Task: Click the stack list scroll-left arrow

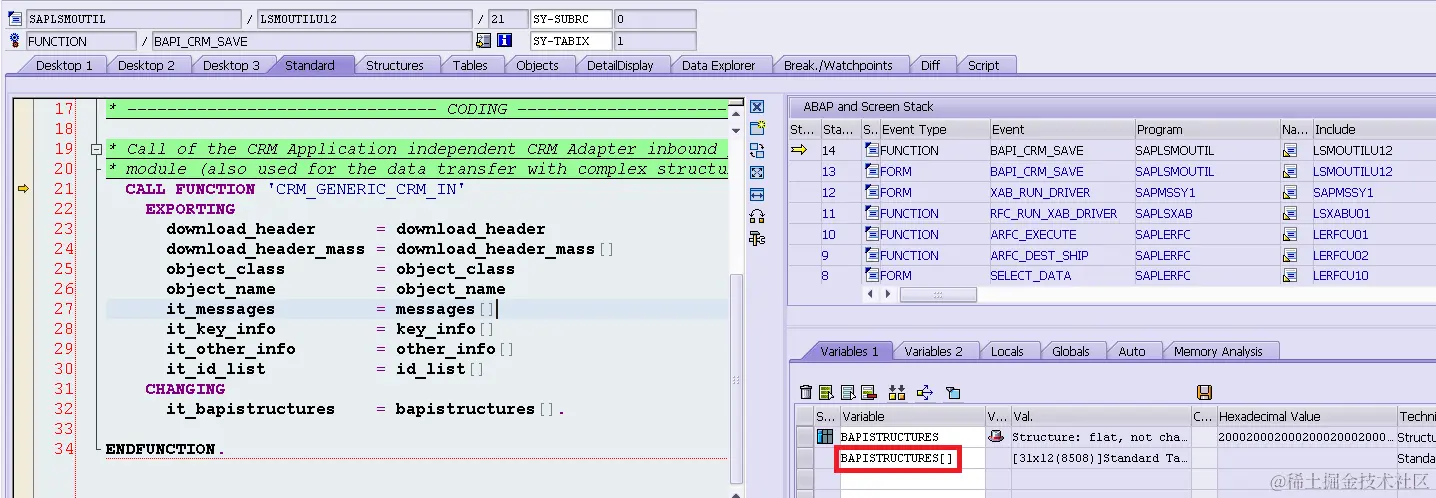Action: pyautogui.click(x=871, y=295)
